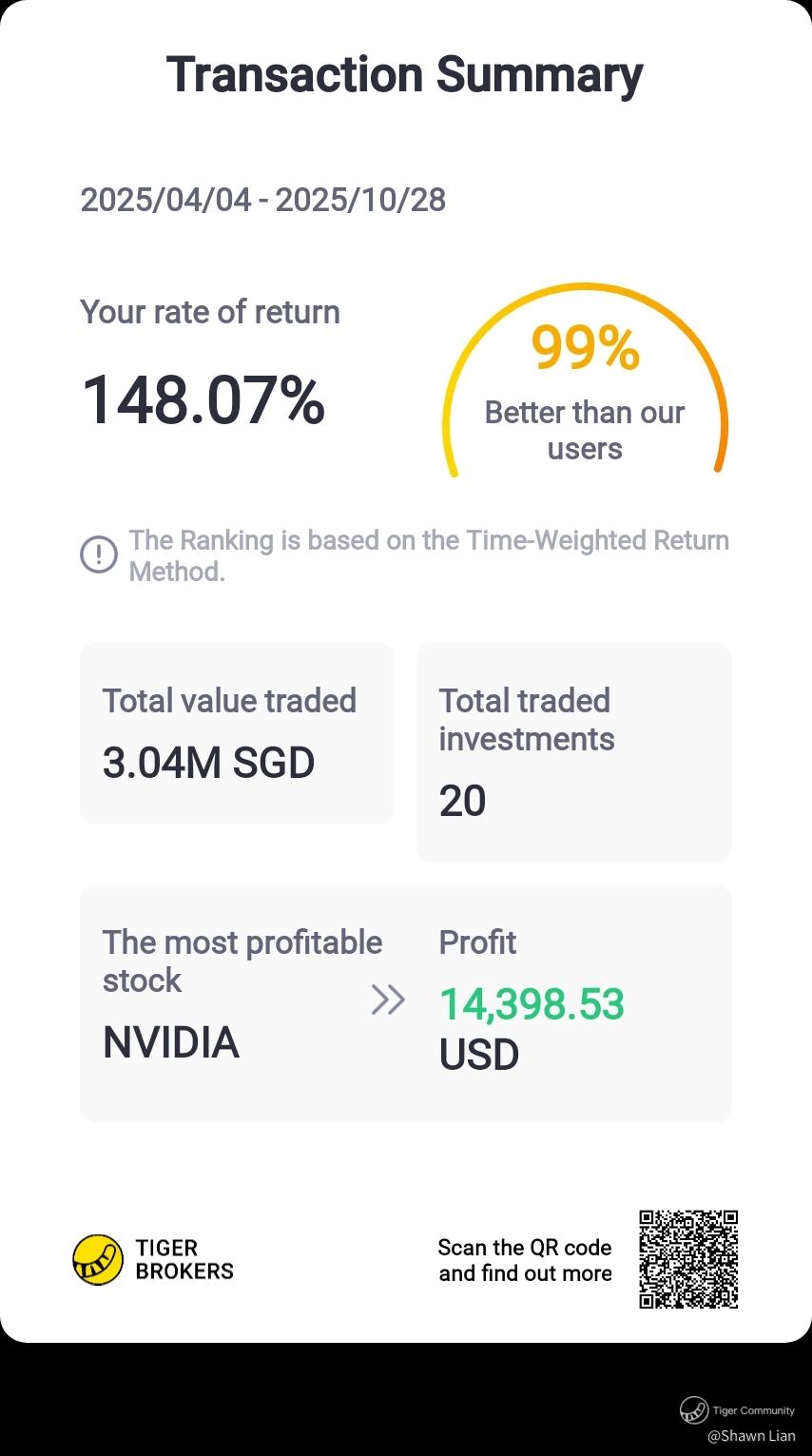The width and height of the screenshot is (812, 1456).
Task: Click the Tiger Brokers tiger logo
Action: point(98,1259)
